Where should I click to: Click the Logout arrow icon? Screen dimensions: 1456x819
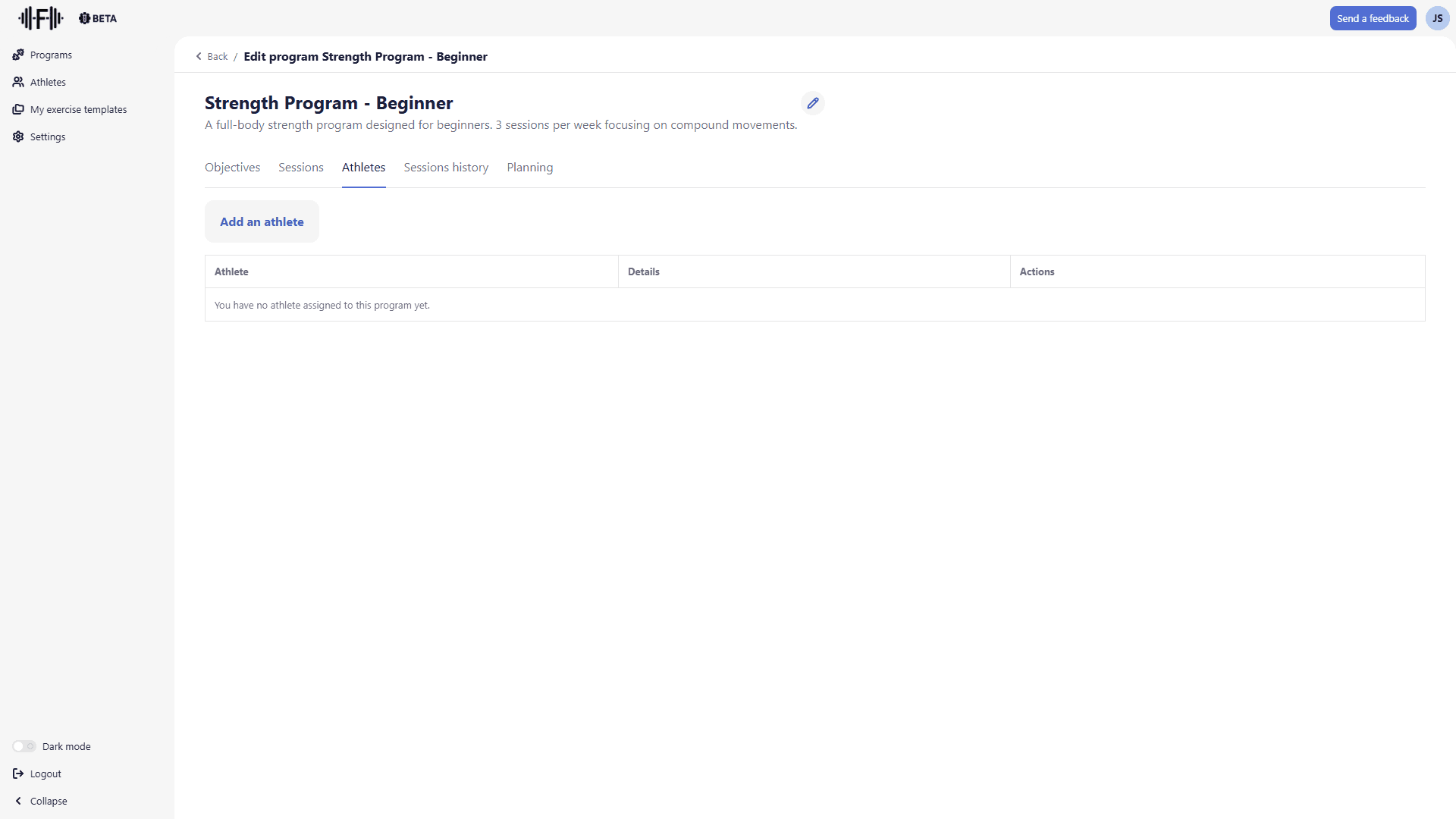18,773
